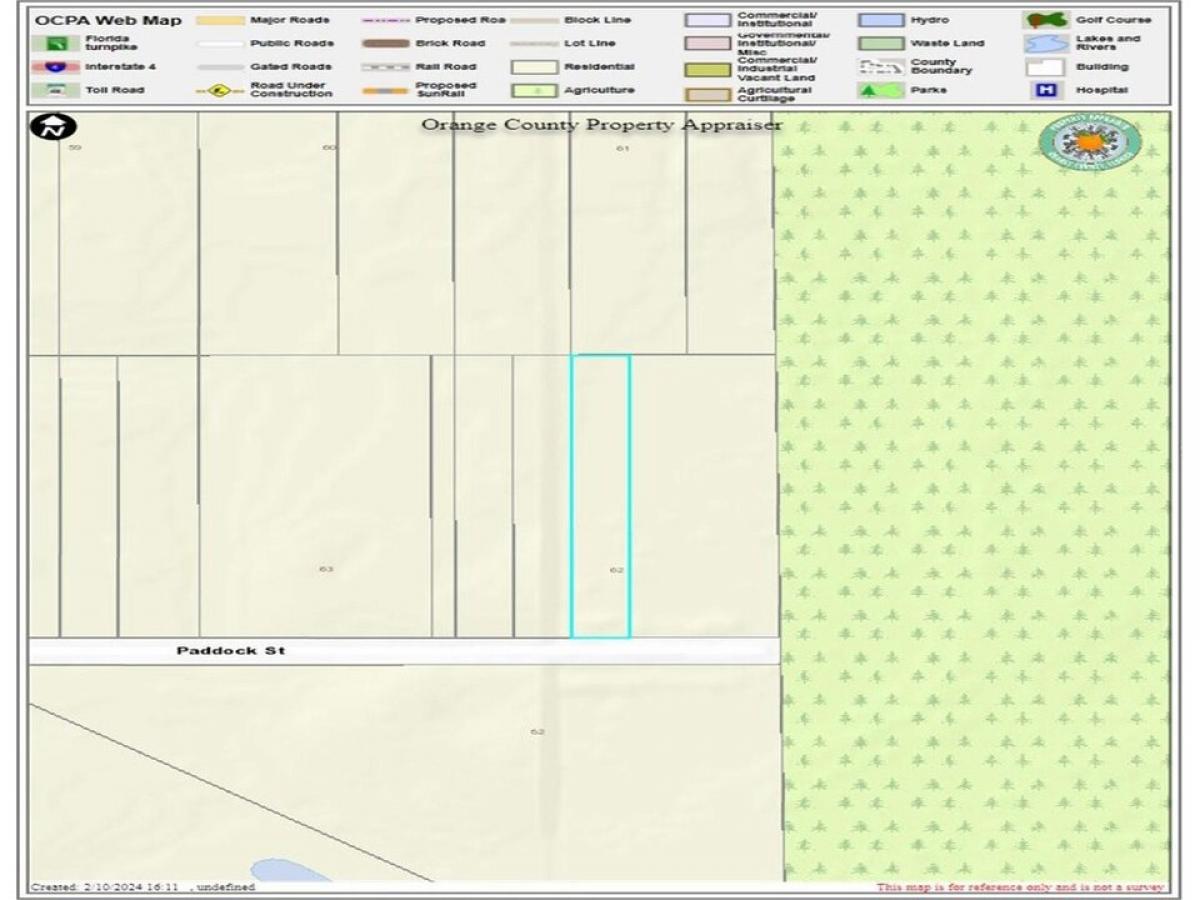The height and width of the screenshot is (900, 1200).
Task: Click the north arrow compass icon
Action: pyautogui.click(x=53, y=128)
